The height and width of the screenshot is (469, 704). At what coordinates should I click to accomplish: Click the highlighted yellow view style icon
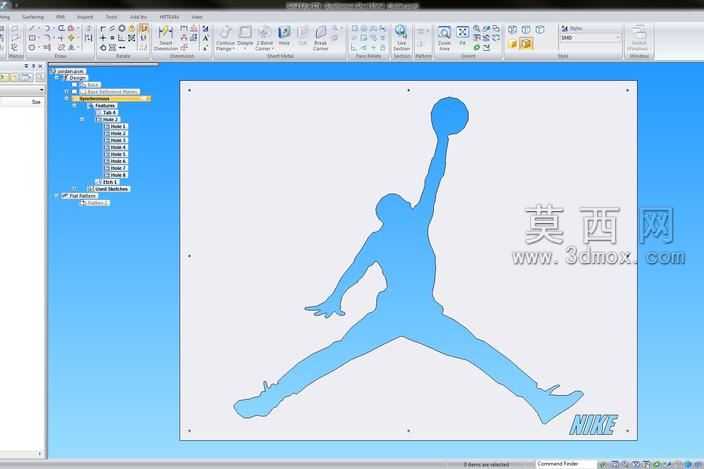pos(526,44)
